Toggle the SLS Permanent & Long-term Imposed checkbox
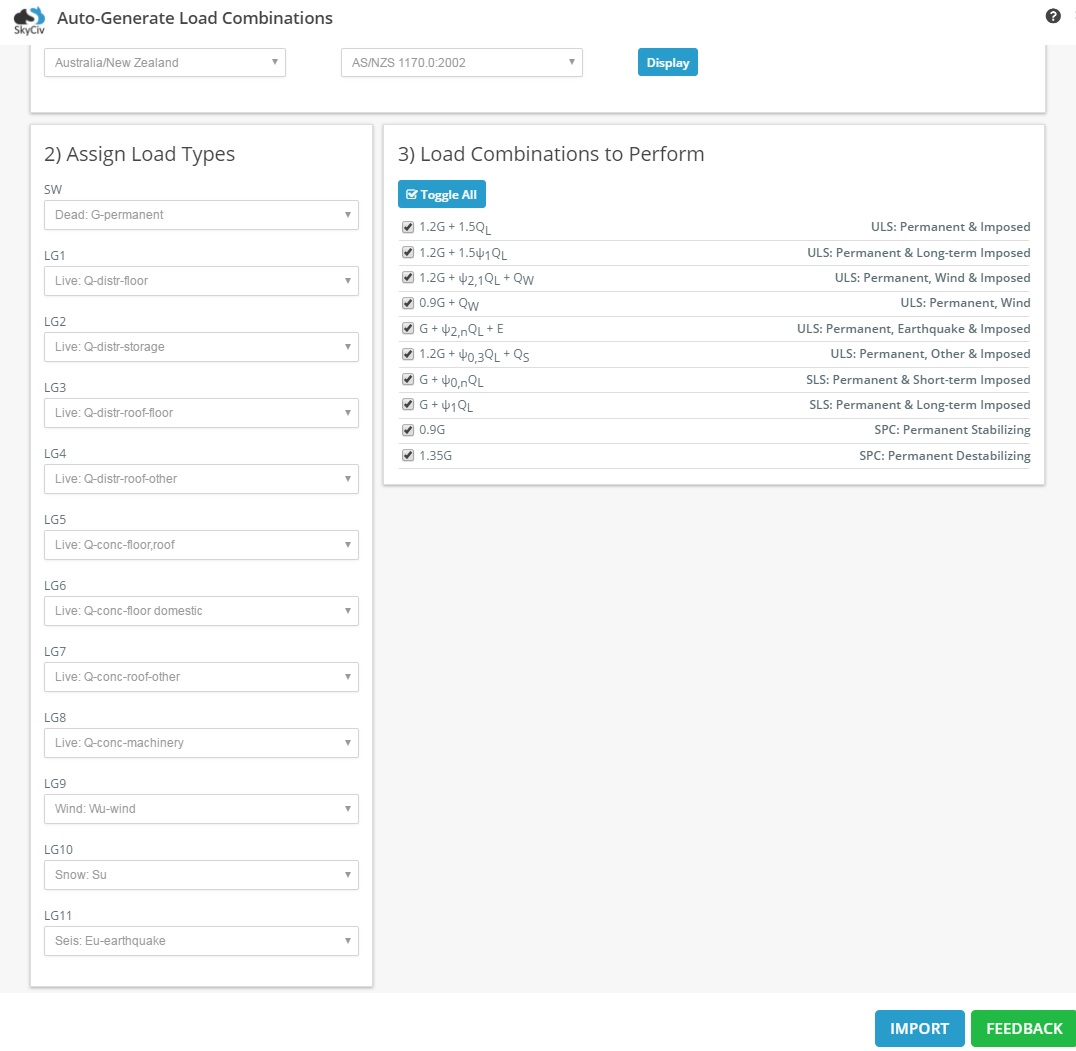Viewport: 1076px width, 1051px height. (x=408, y=405)
